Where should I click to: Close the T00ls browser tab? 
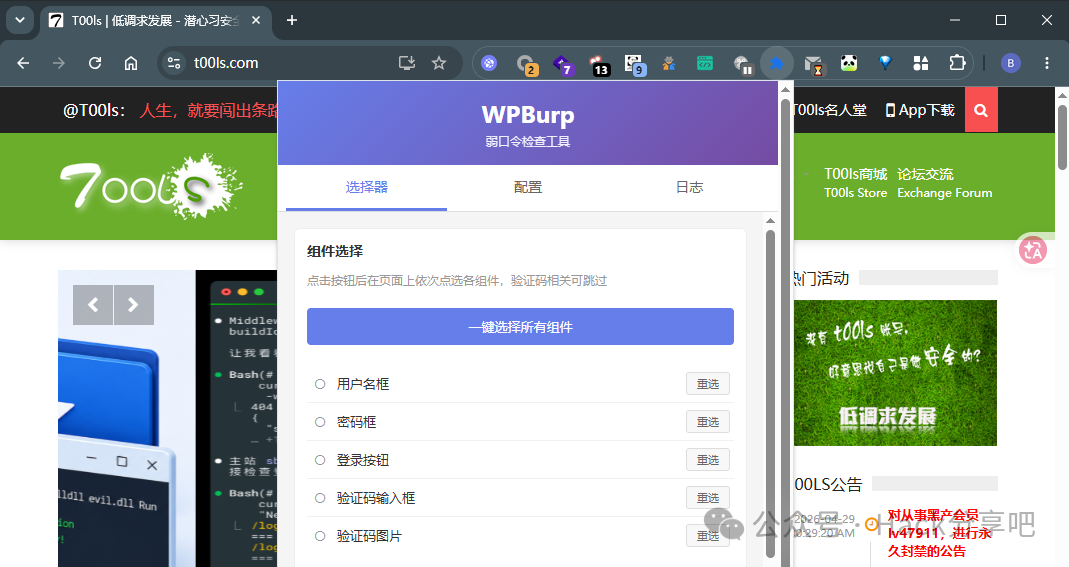256,20
